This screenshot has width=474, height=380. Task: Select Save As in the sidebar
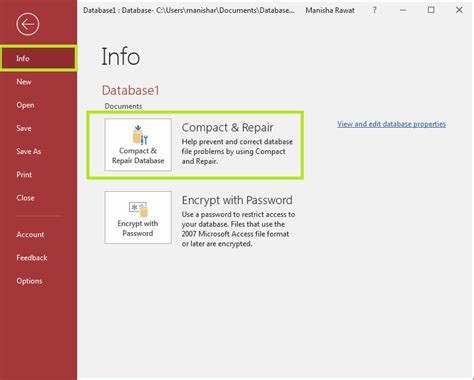point(29,151)
